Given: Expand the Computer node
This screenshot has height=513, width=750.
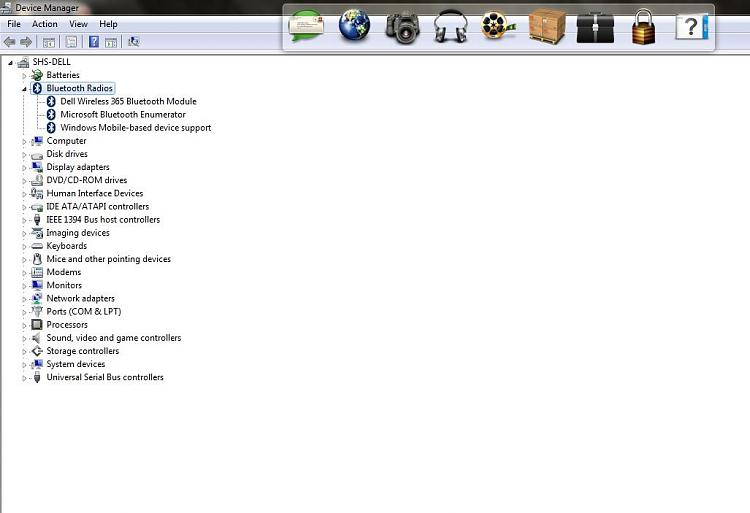Looking at the screenshot, I should [24, 142].
